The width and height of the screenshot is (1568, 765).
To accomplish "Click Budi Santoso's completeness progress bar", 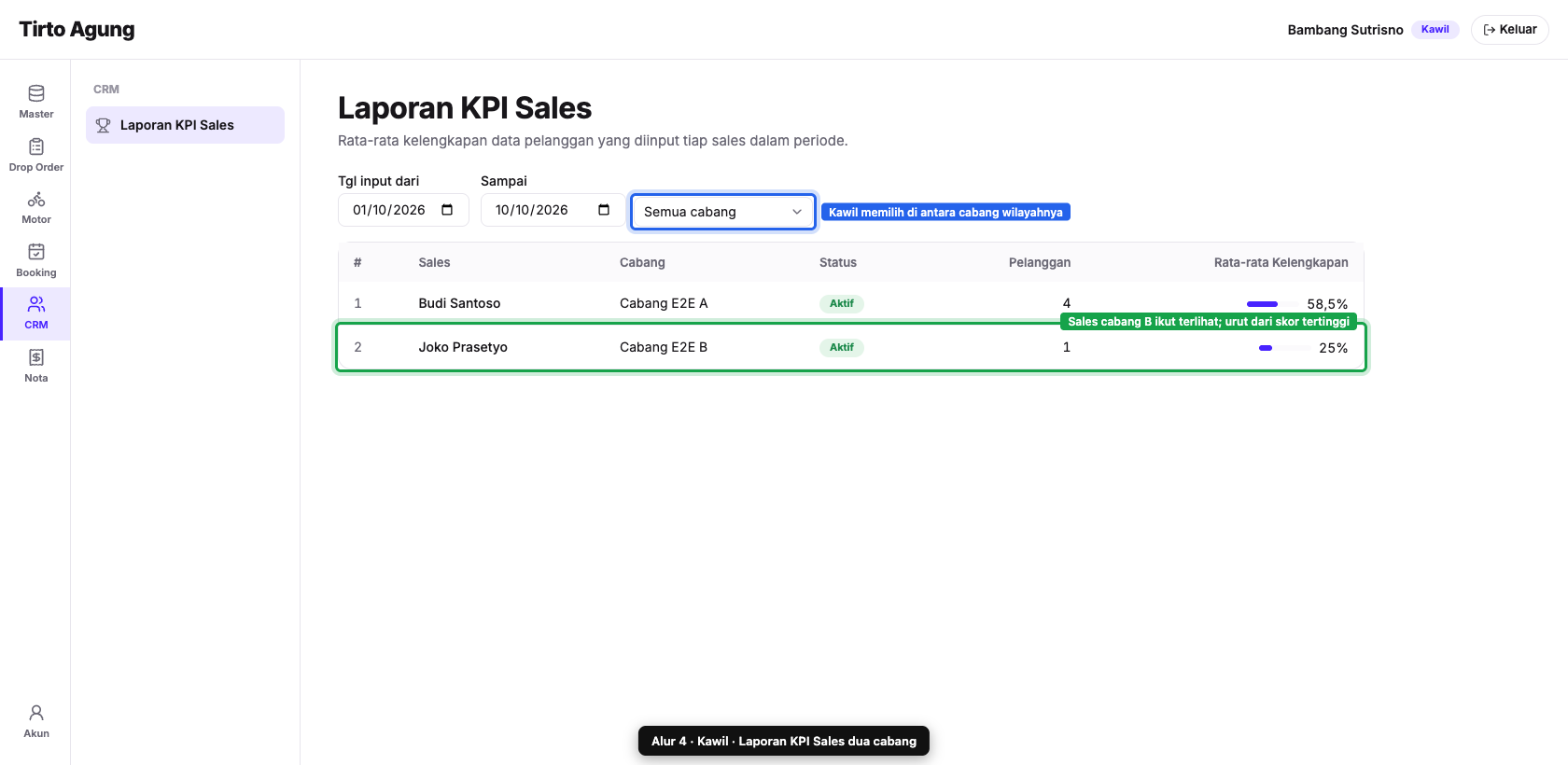I will 1273,304.
